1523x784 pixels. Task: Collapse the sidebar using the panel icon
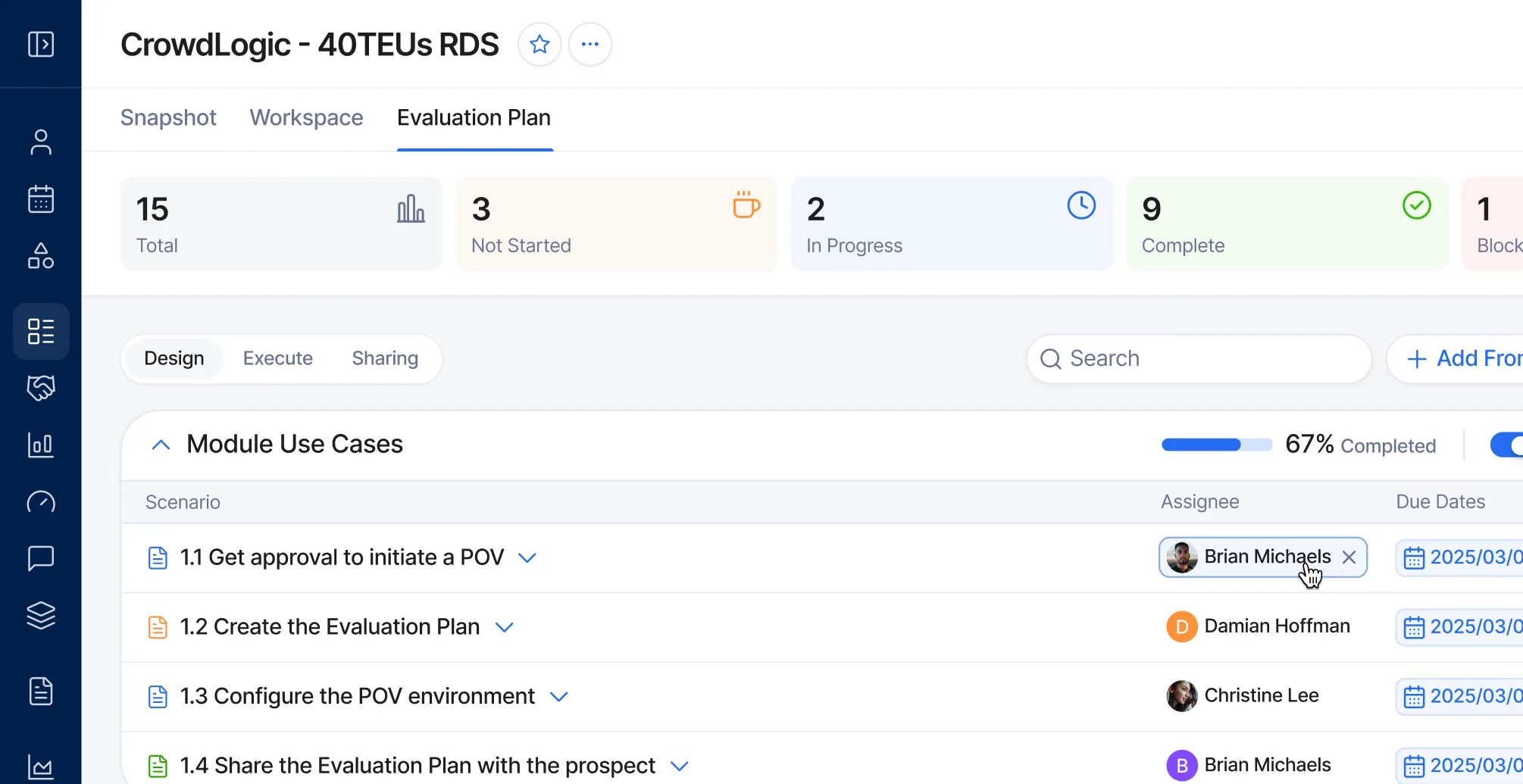42,43
